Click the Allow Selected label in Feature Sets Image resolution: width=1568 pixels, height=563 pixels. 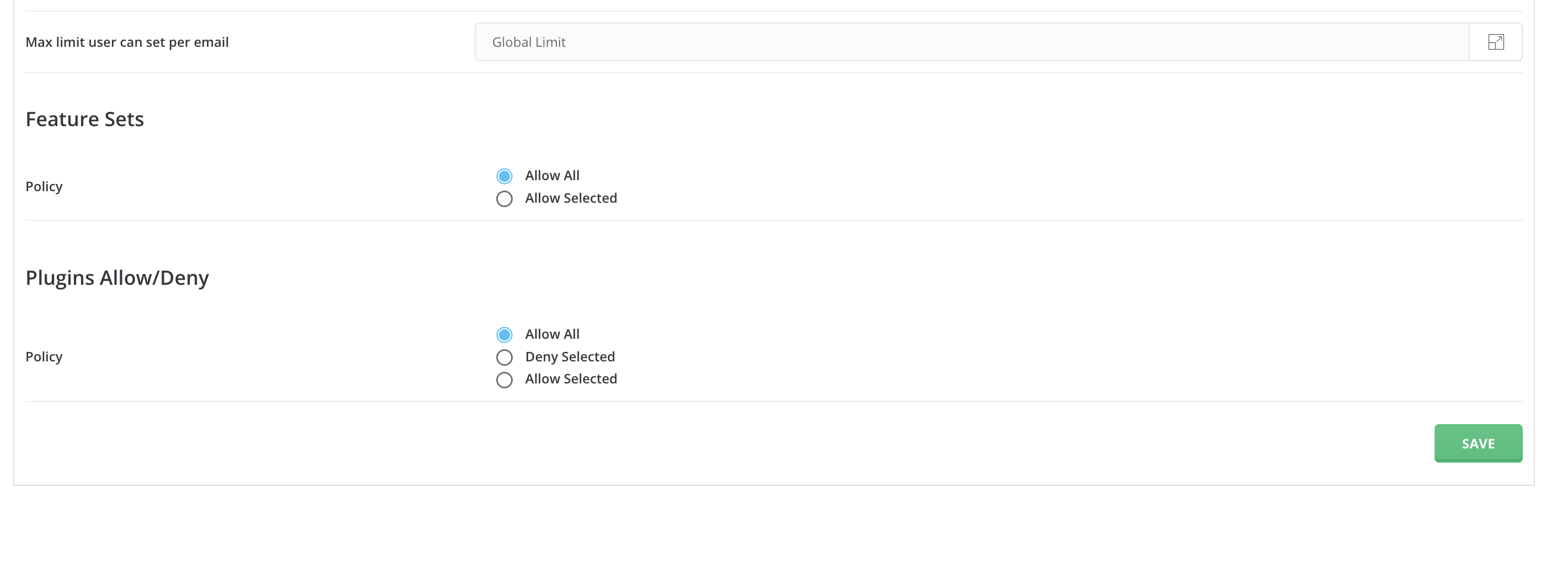[x=571, y=198]
